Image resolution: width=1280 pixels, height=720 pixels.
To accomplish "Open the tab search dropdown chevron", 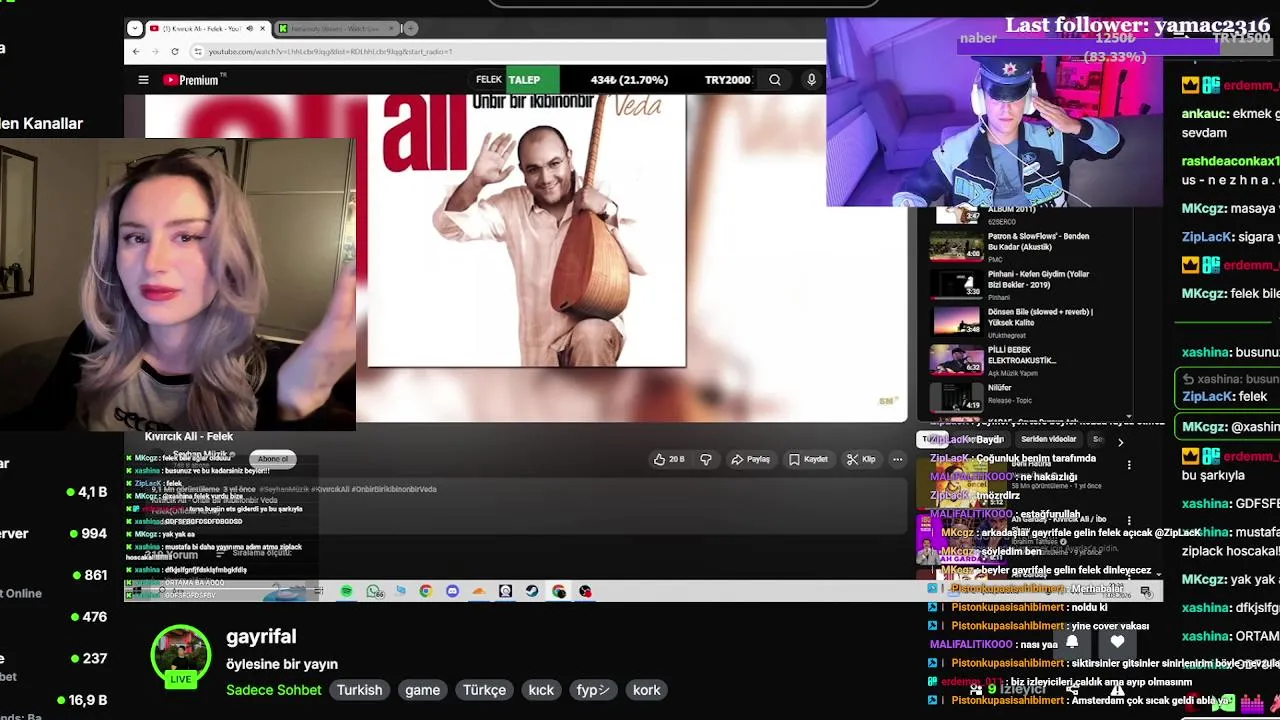I will point(136,28).
